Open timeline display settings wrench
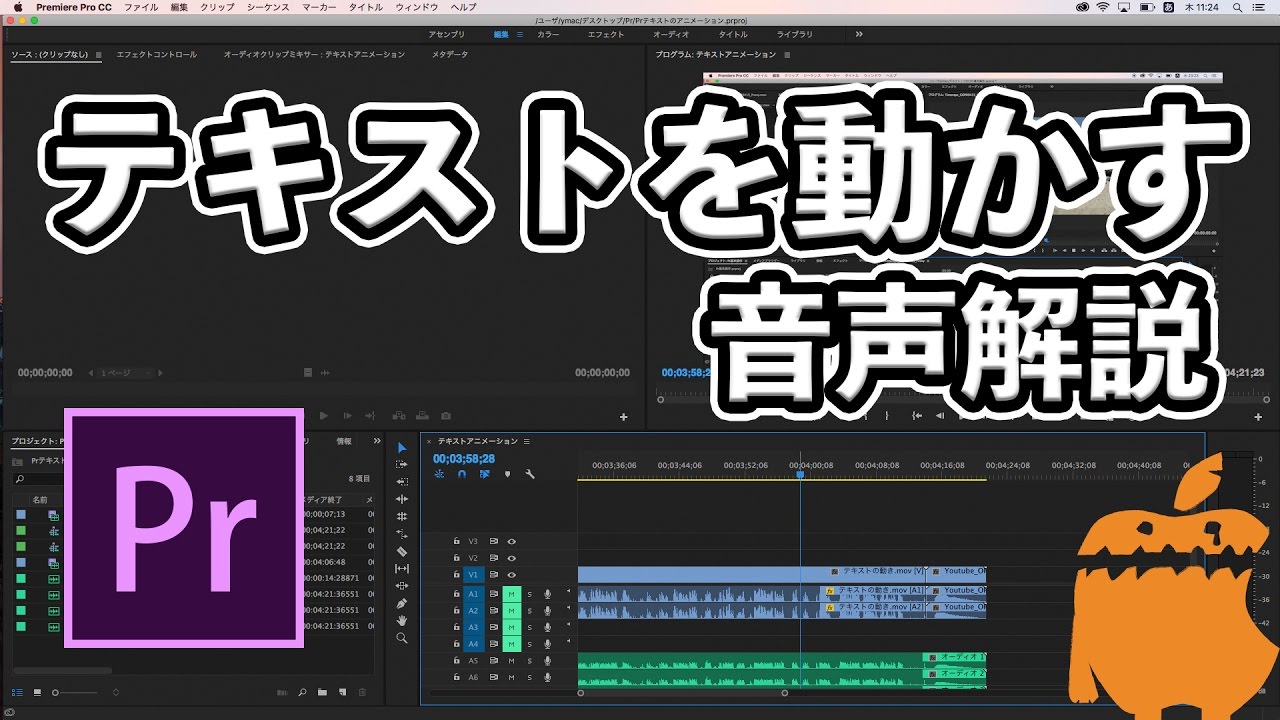1280x720 pixels. pos(530,474)
